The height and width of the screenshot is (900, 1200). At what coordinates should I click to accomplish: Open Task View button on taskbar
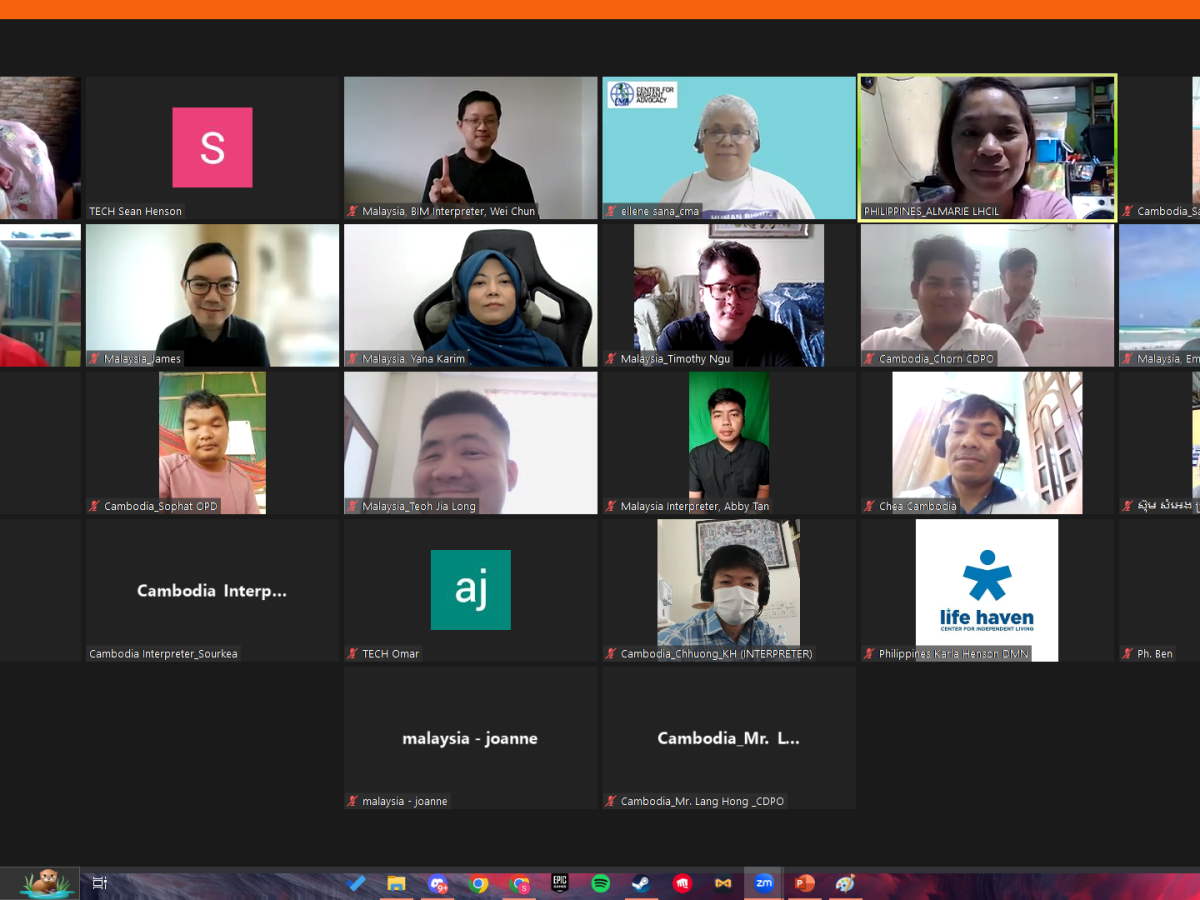coord(99,884)
